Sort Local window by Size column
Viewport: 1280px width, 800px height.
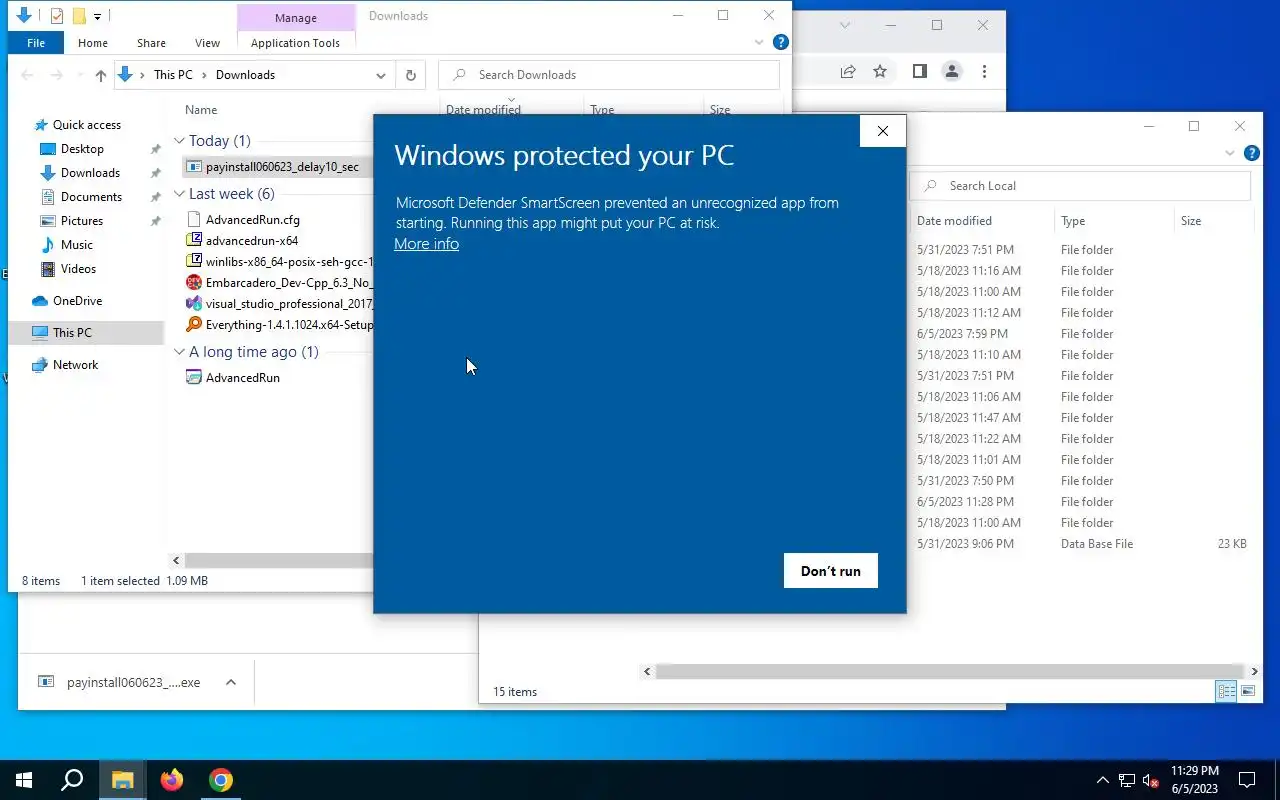(1191, 221)
